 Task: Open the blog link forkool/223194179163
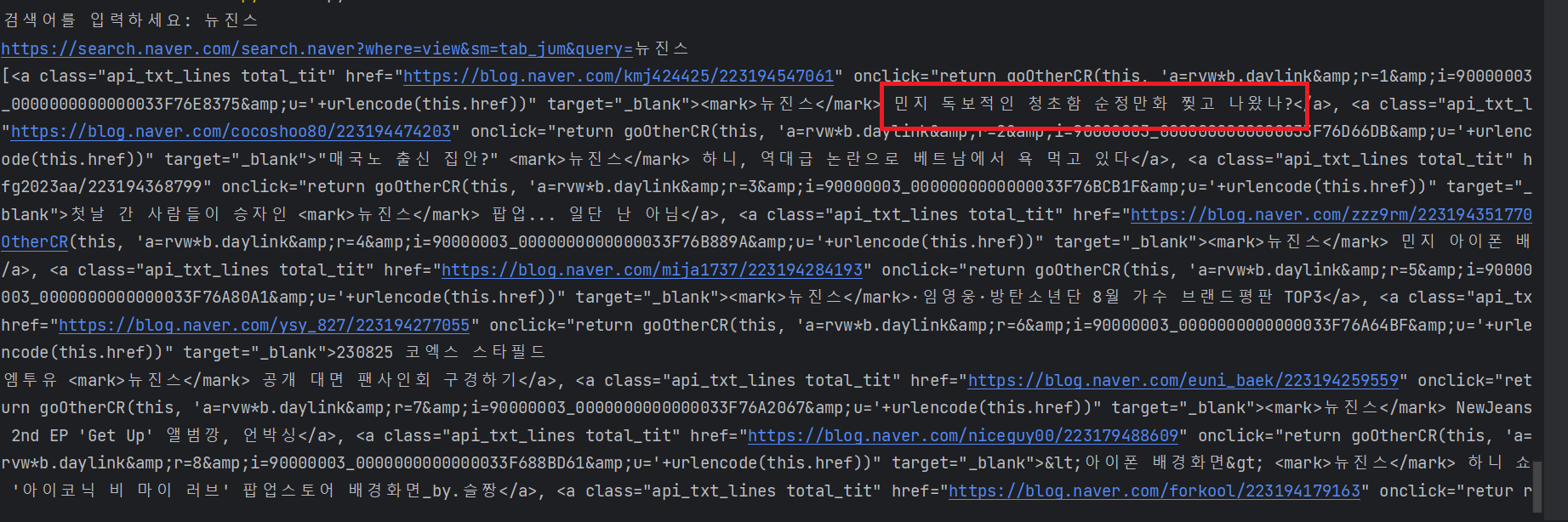coord(1155,491)
